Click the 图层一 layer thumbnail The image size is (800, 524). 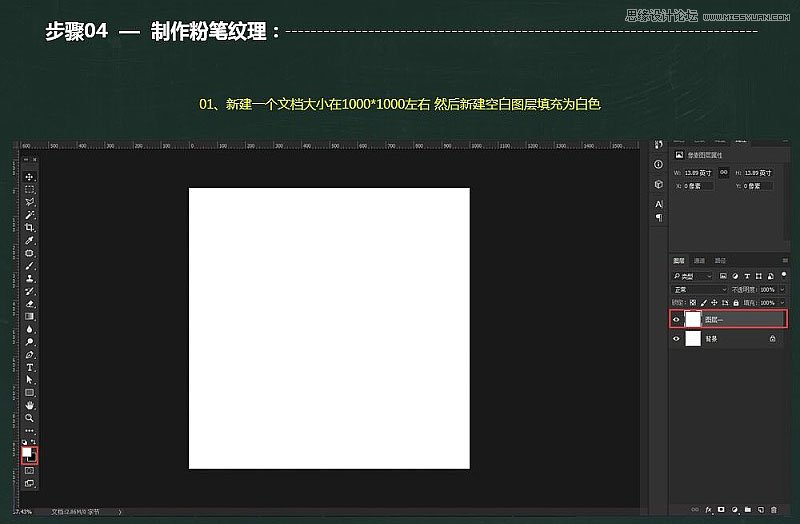(x=693, y=320)
